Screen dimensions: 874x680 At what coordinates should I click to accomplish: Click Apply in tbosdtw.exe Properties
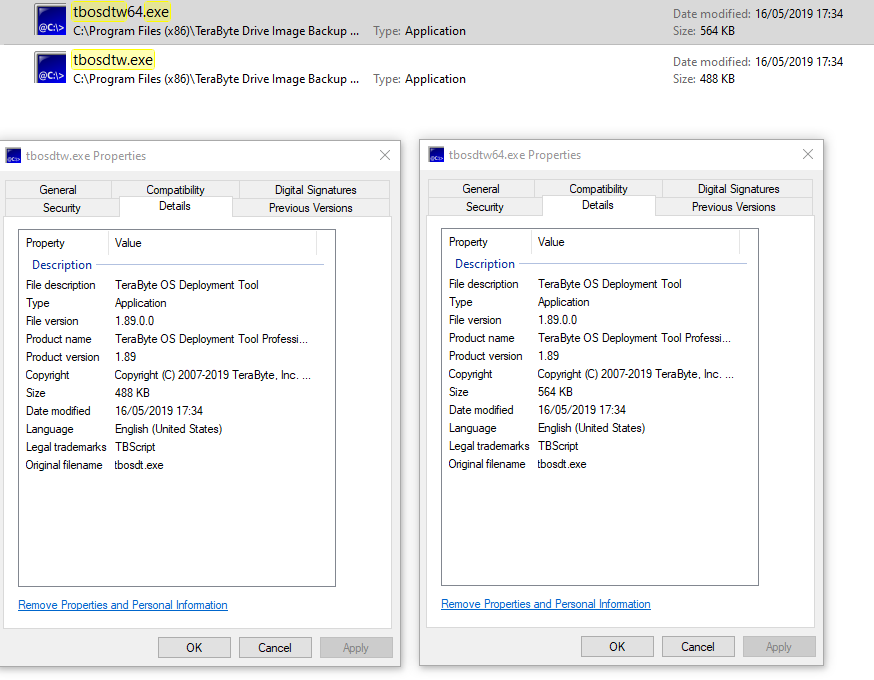pos(356,648)
